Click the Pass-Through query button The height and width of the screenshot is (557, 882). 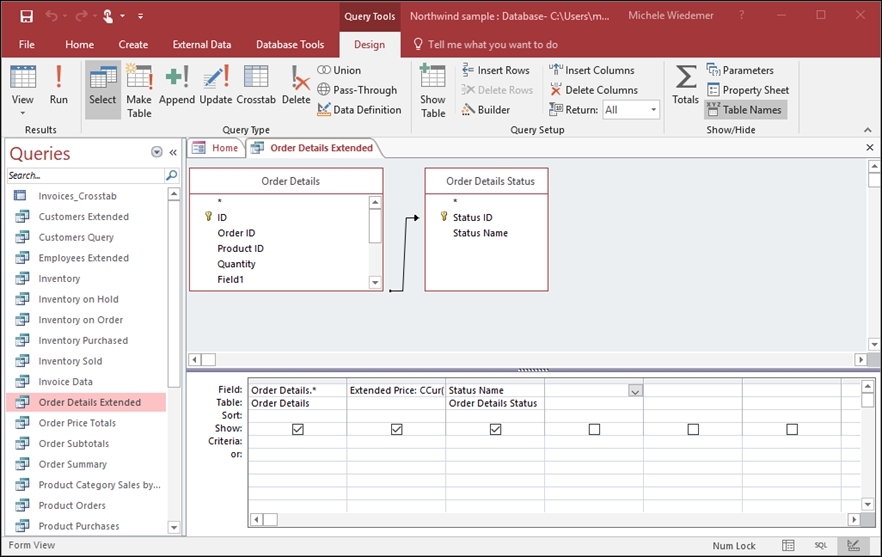click(x=357, y=90)
